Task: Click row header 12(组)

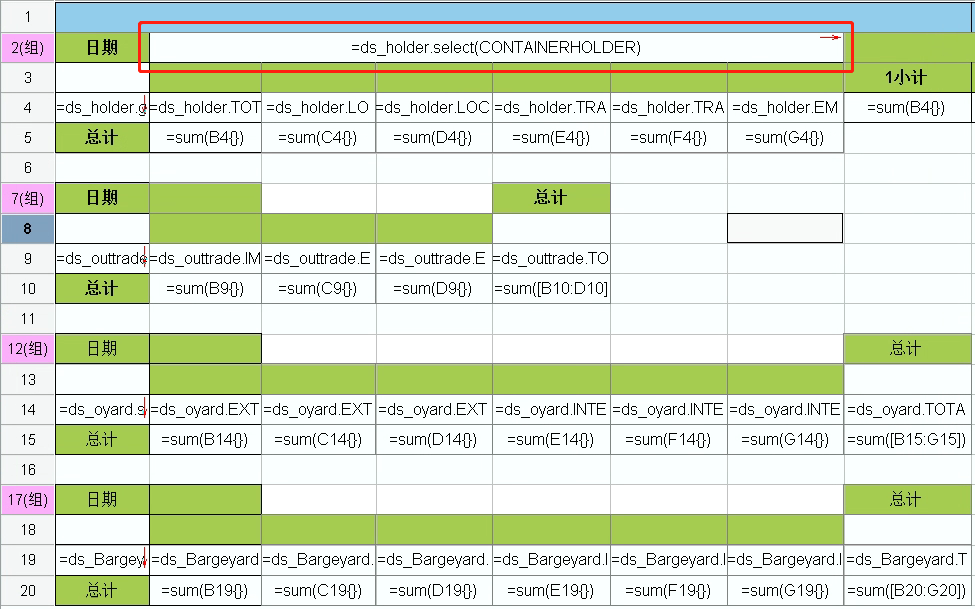Action: [x=27, y=349]
